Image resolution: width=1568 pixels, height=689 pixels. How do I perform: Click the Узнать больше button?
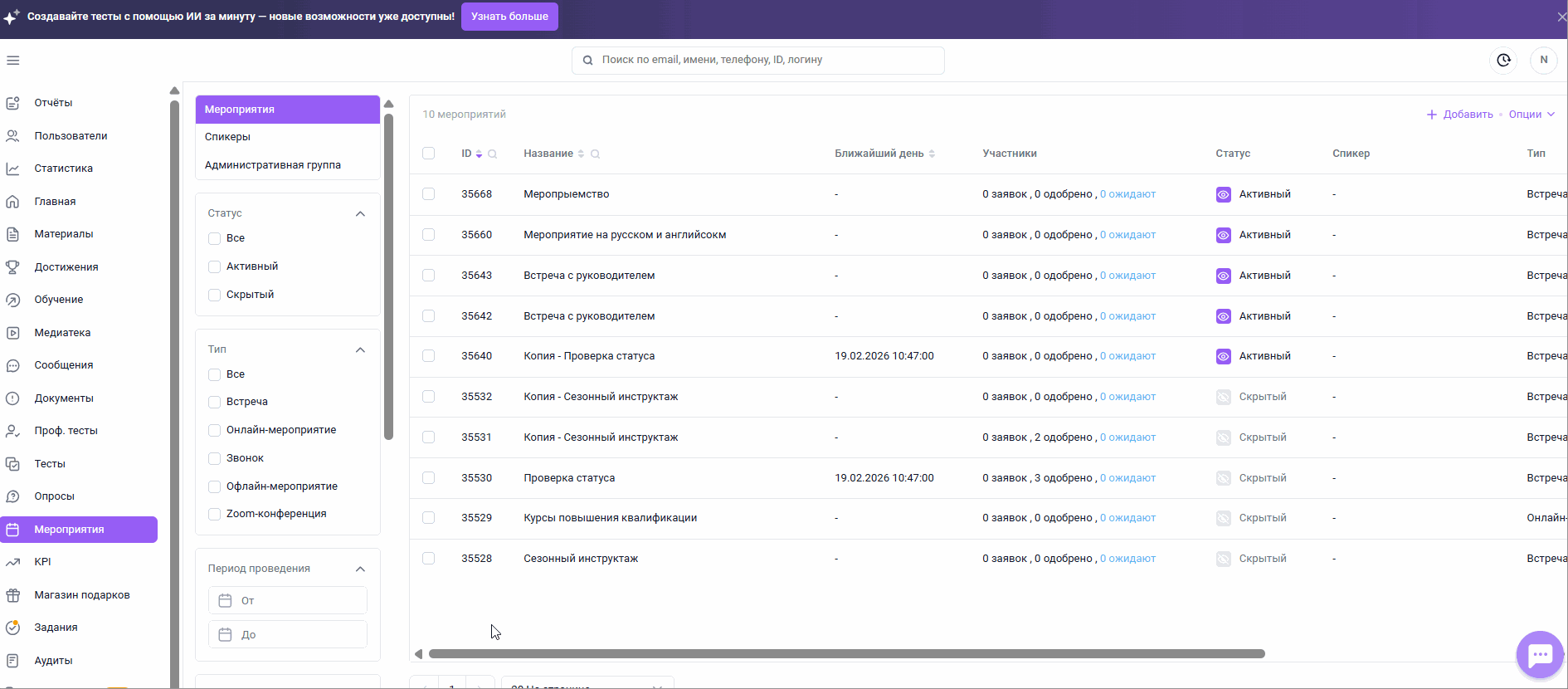509,16
